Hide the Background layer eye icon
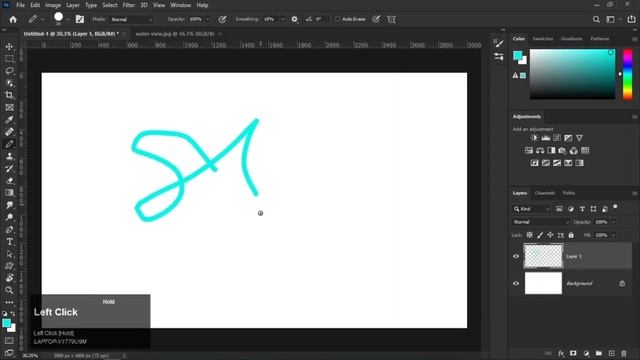640x360 pixels. click(516, 283)
